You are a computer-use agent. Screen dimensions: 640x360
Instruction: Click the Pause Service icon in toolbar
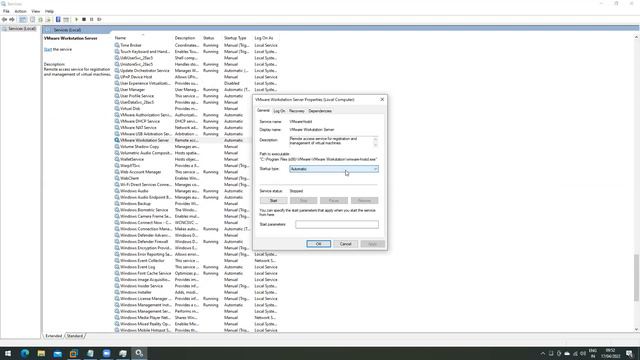click(x=91, y=20)
